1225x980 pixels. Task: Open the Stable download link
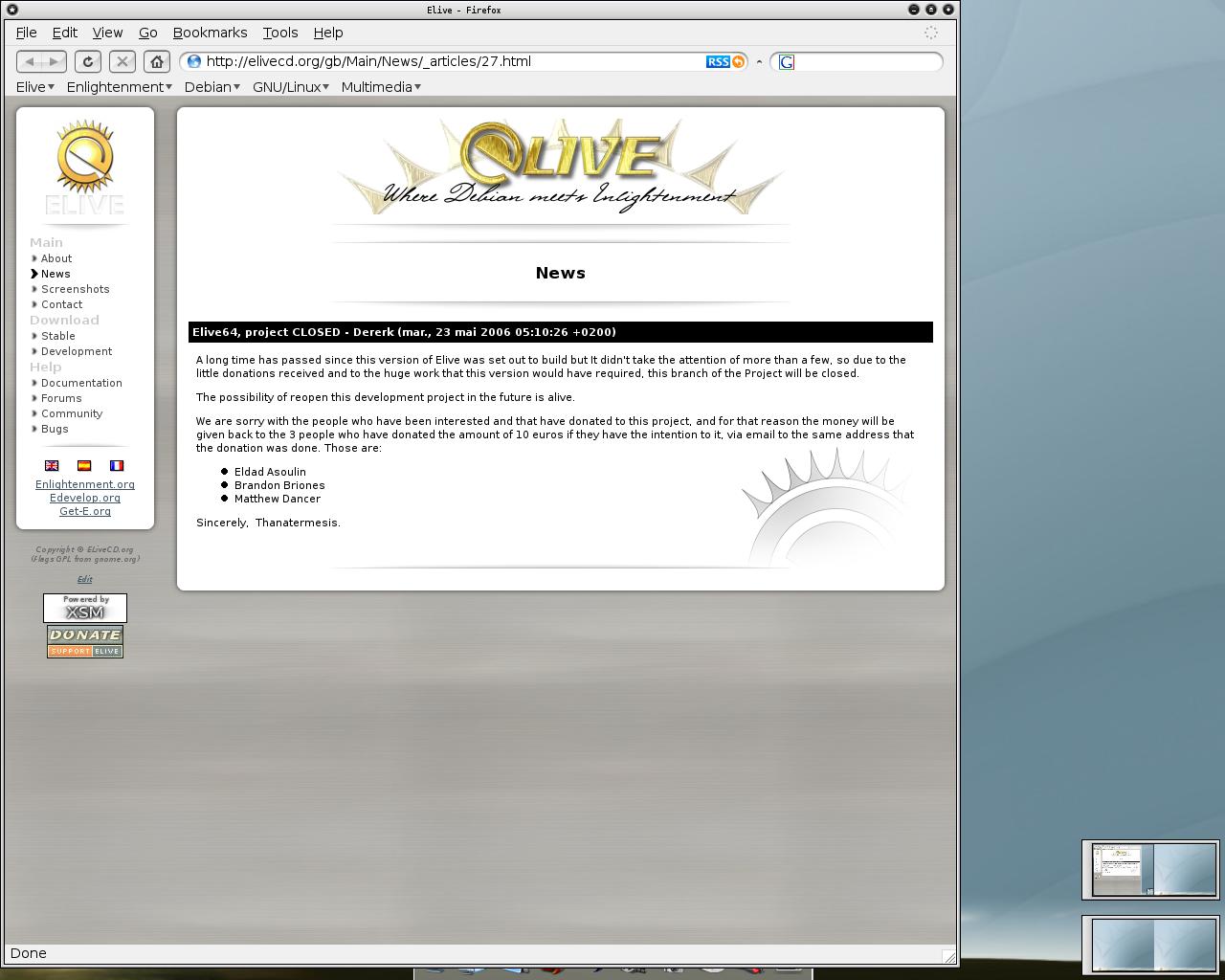[x=58, y=336]
